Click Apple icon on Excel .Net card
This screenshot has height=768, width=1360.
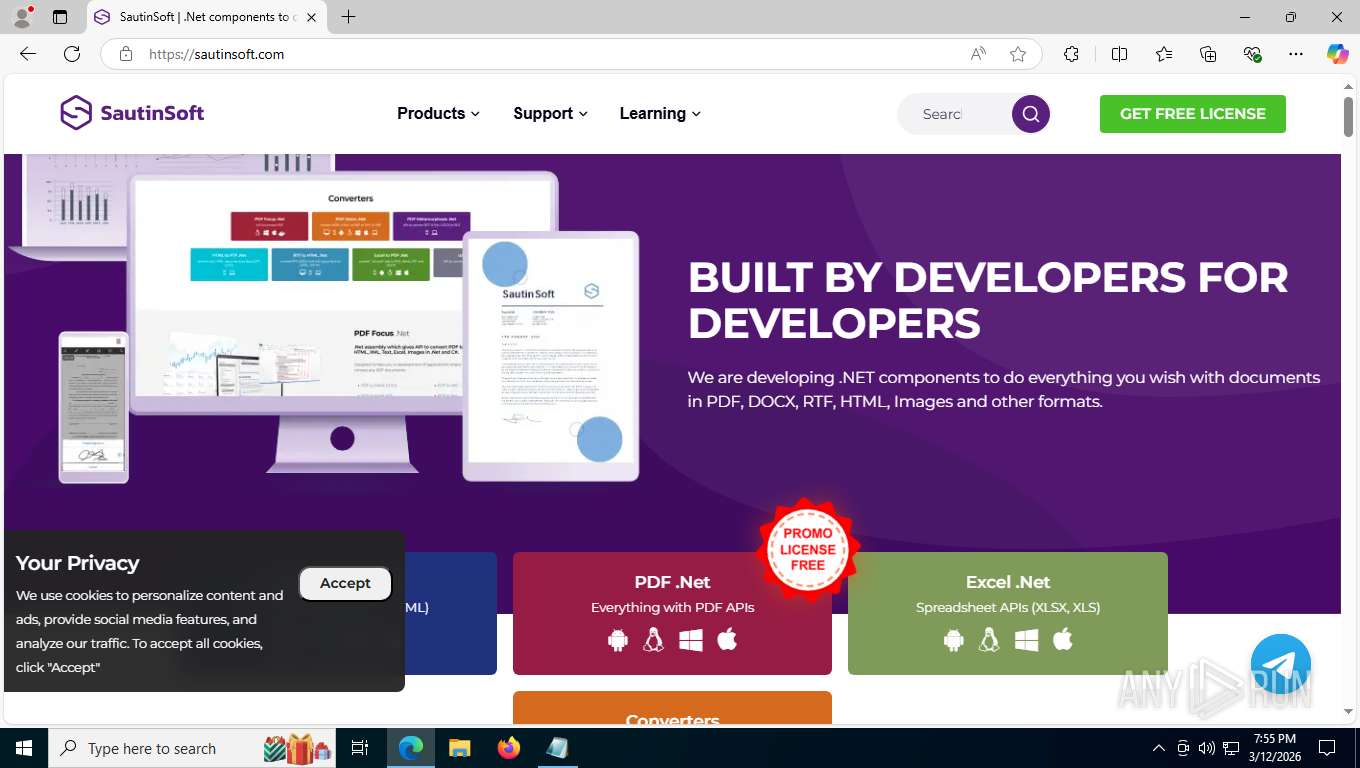click(1063, 639)
